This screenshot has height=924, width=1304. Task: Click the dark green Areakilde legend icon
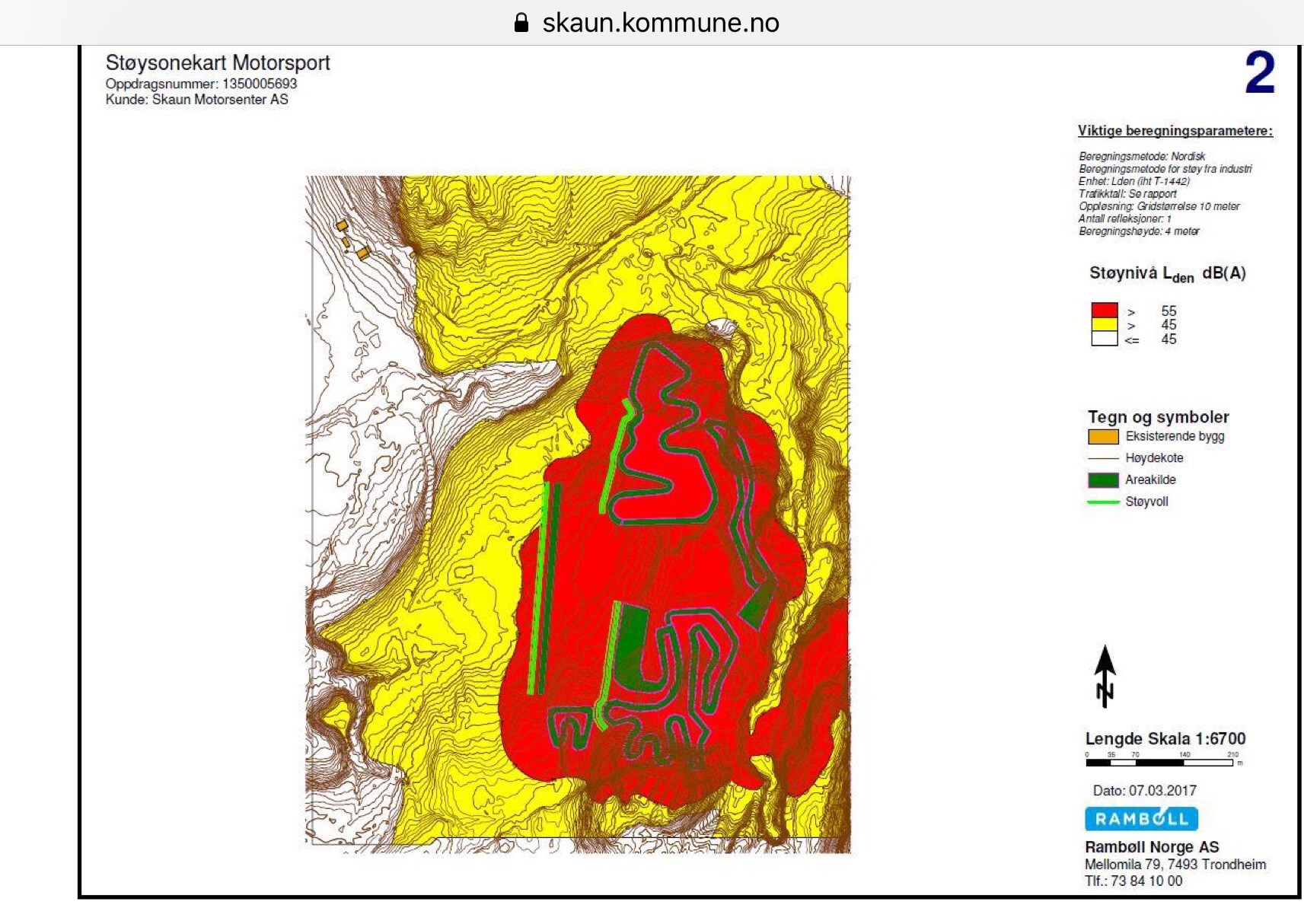[x=1103, y=480]
